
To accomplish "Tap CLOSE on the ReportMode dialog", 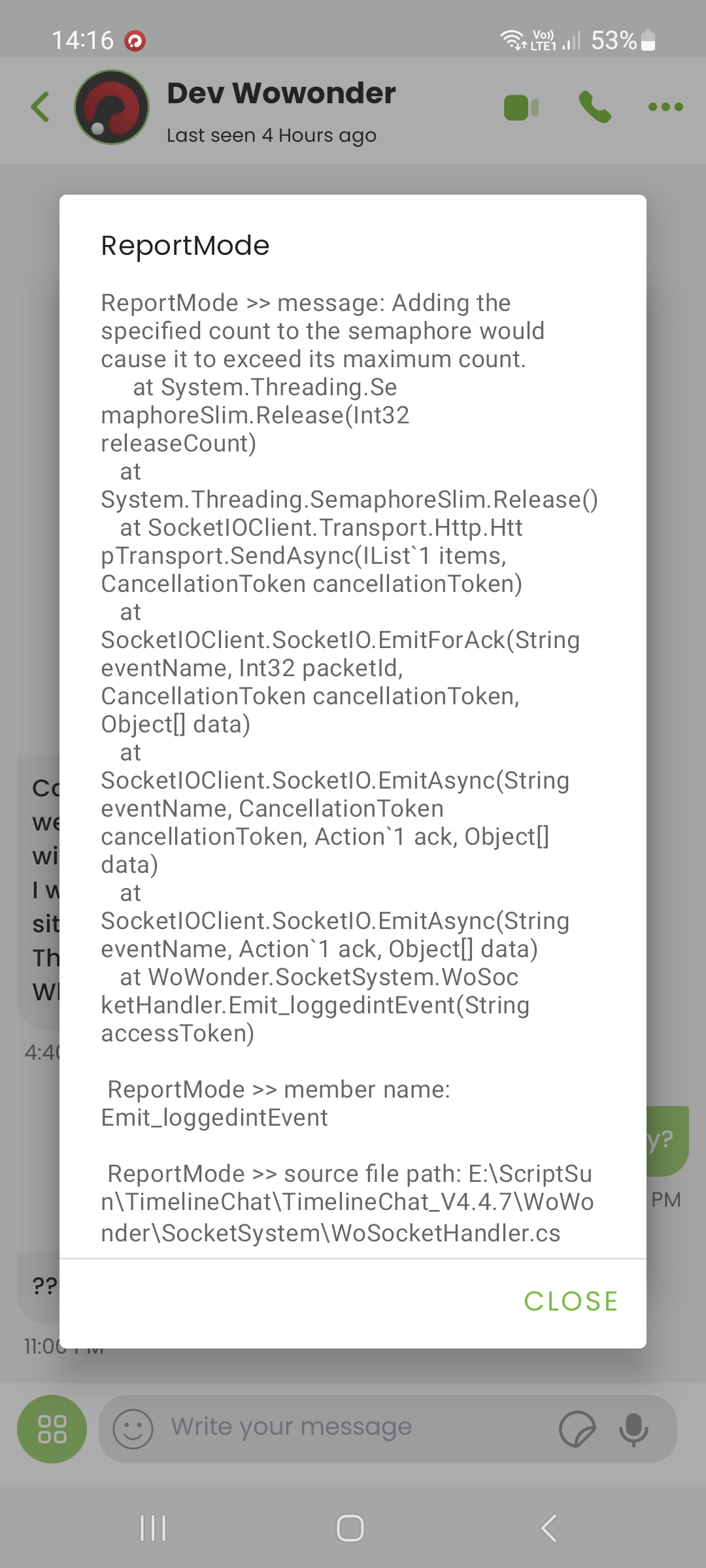I will [x=571, y=1301].
